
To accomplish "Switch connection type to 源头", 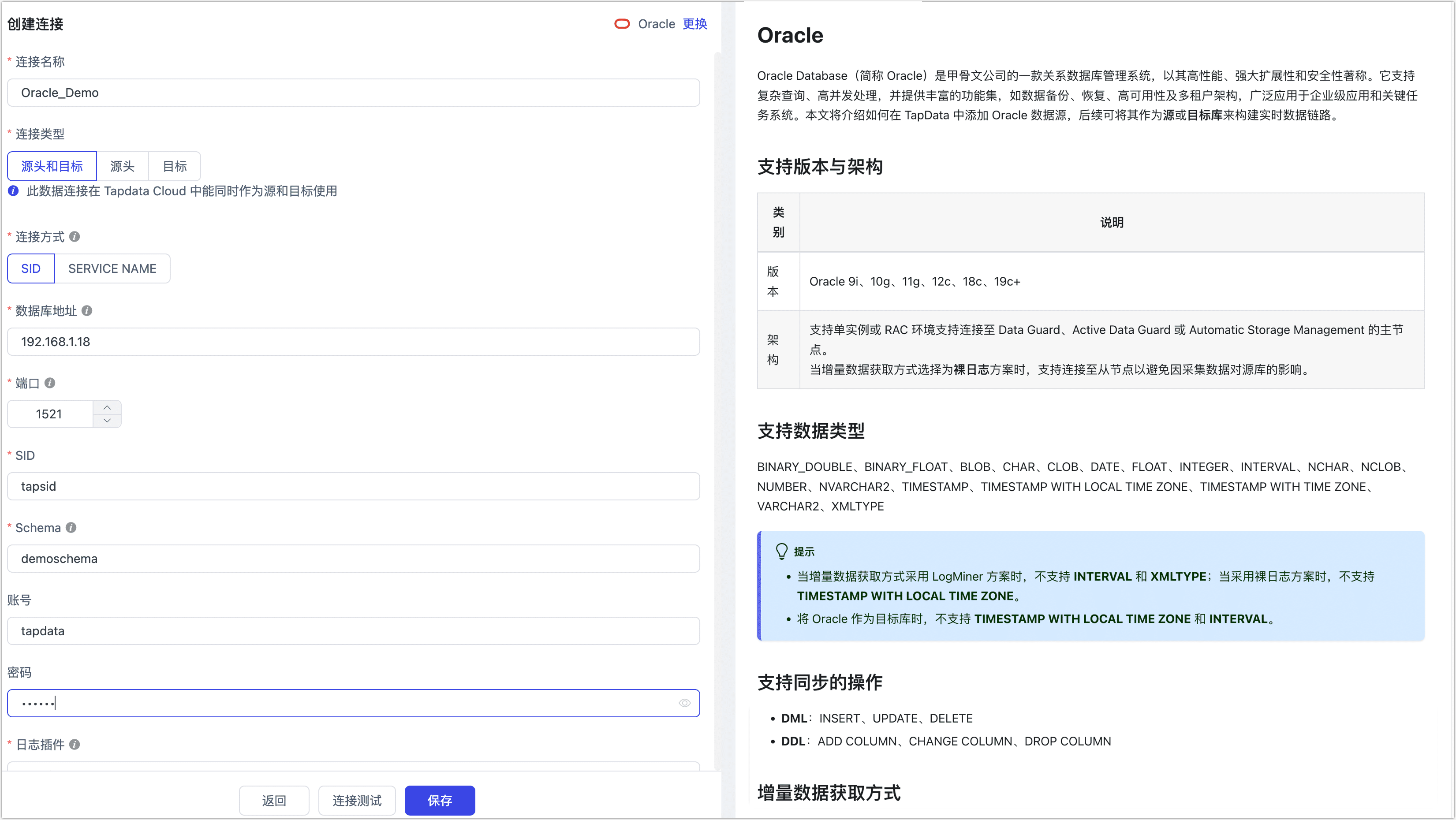I will click(x=122, y=166).
